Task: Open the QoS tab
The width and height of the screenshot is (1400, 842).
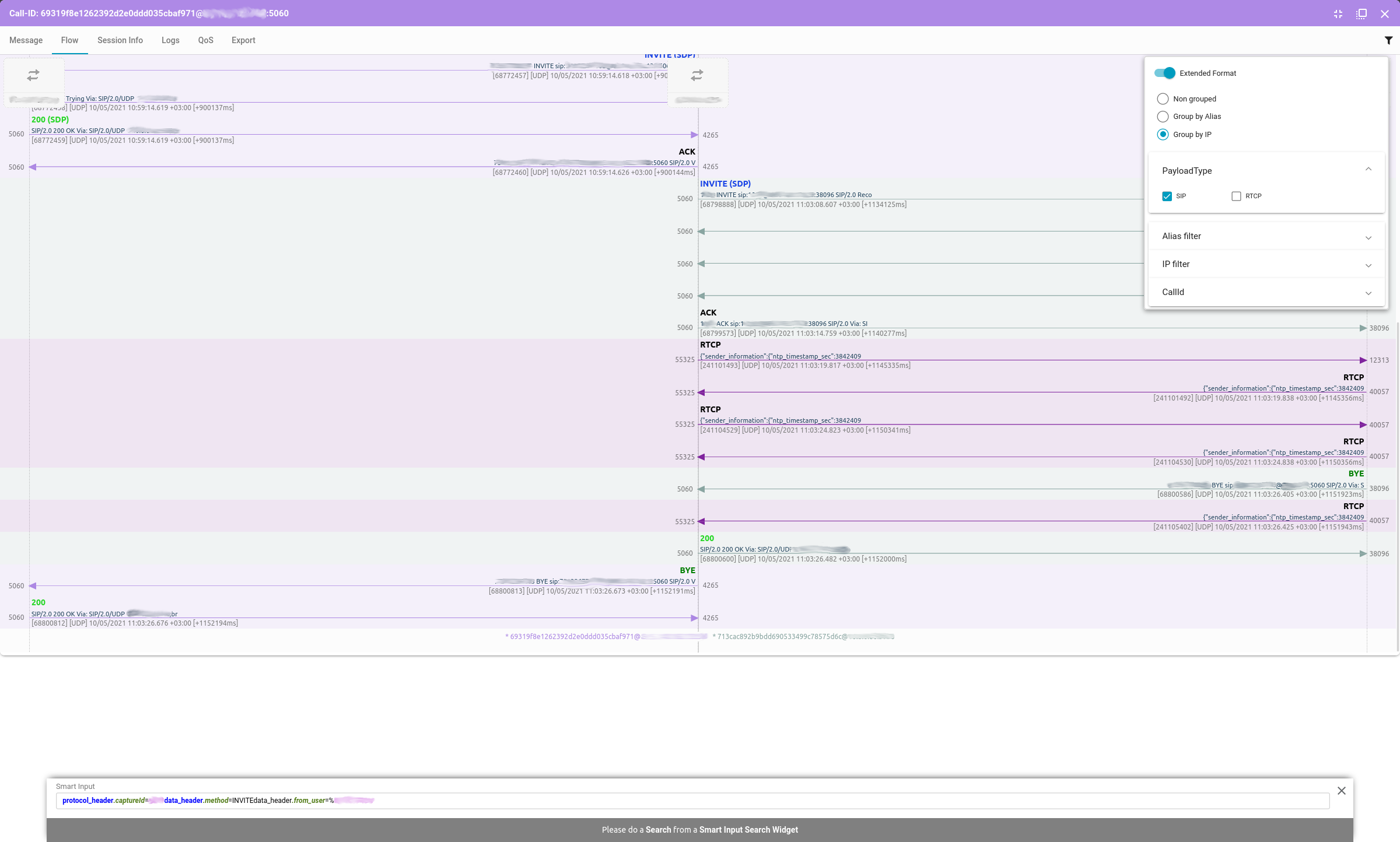Action: (205, 40)
